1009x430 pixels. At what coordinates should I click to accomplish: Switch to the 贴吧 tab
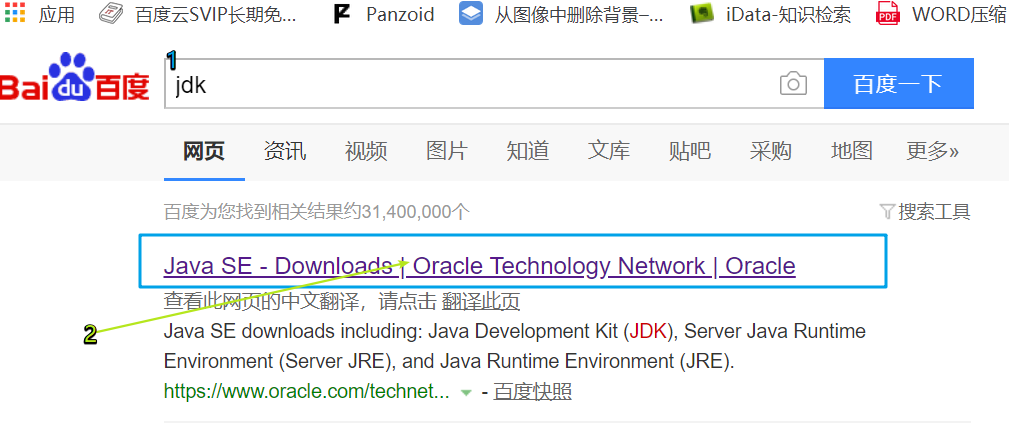coord(690,151)
